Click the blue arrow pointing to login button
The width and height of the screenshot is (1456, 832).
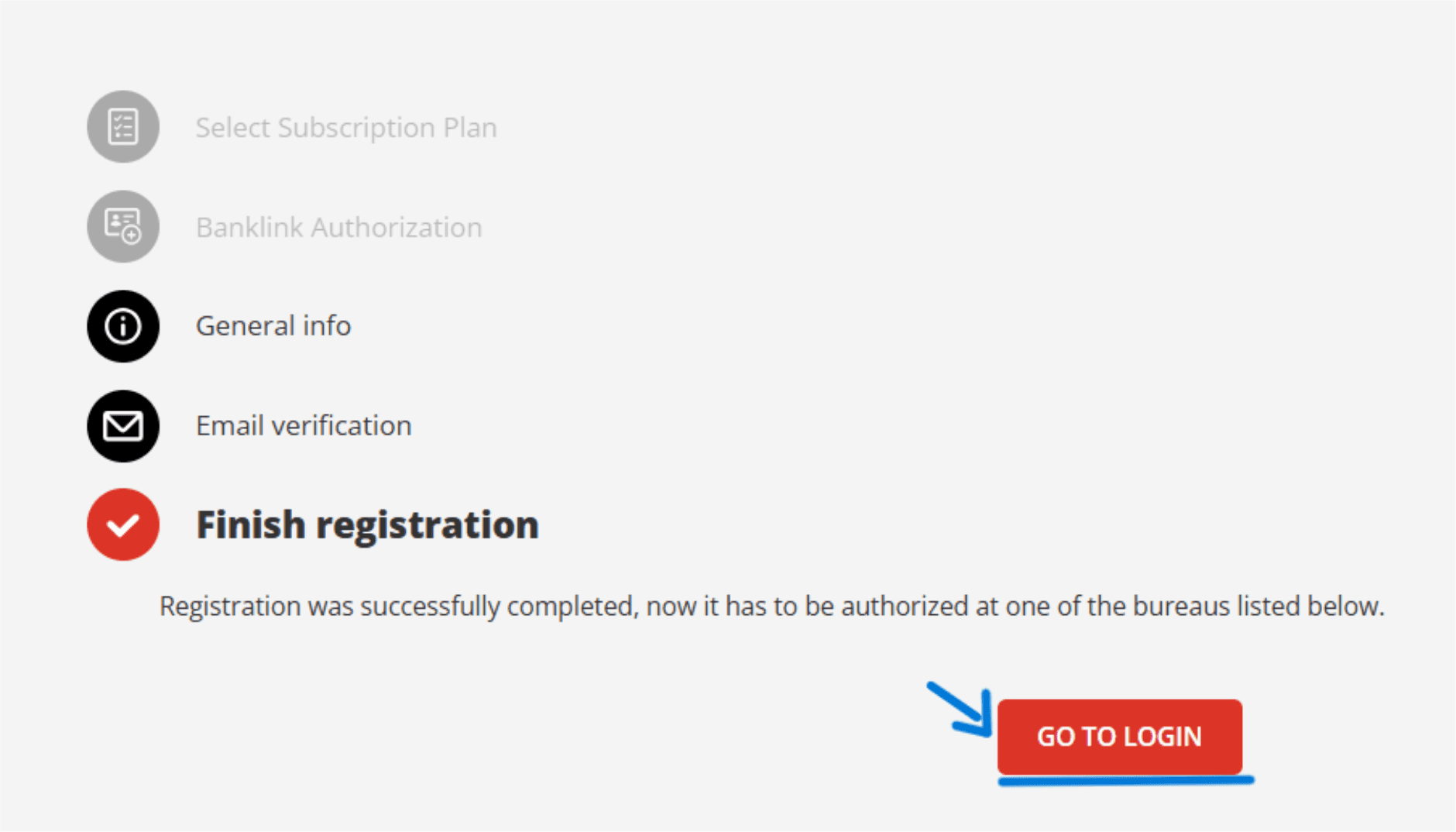click(x=960, y=708)
